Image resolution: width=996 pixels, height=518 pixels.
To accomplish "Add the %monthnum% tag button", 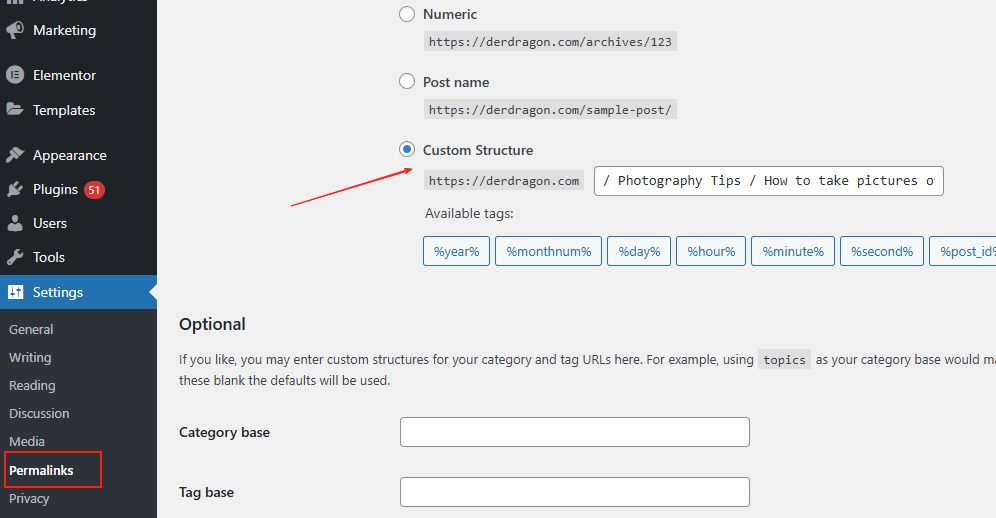I will point(549,252).
